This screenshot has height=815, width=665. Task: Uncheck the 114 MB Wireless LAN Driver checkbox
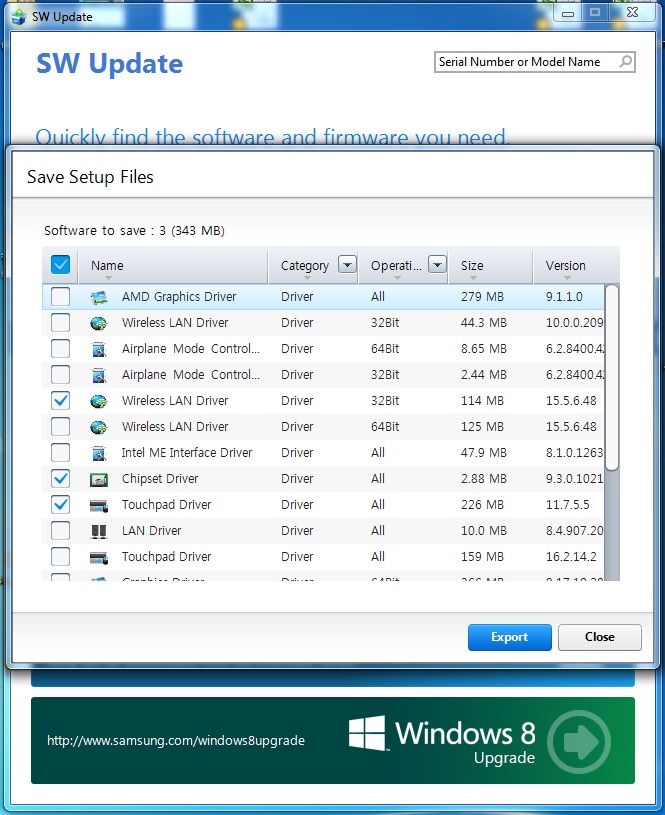[x=60, y=401]
